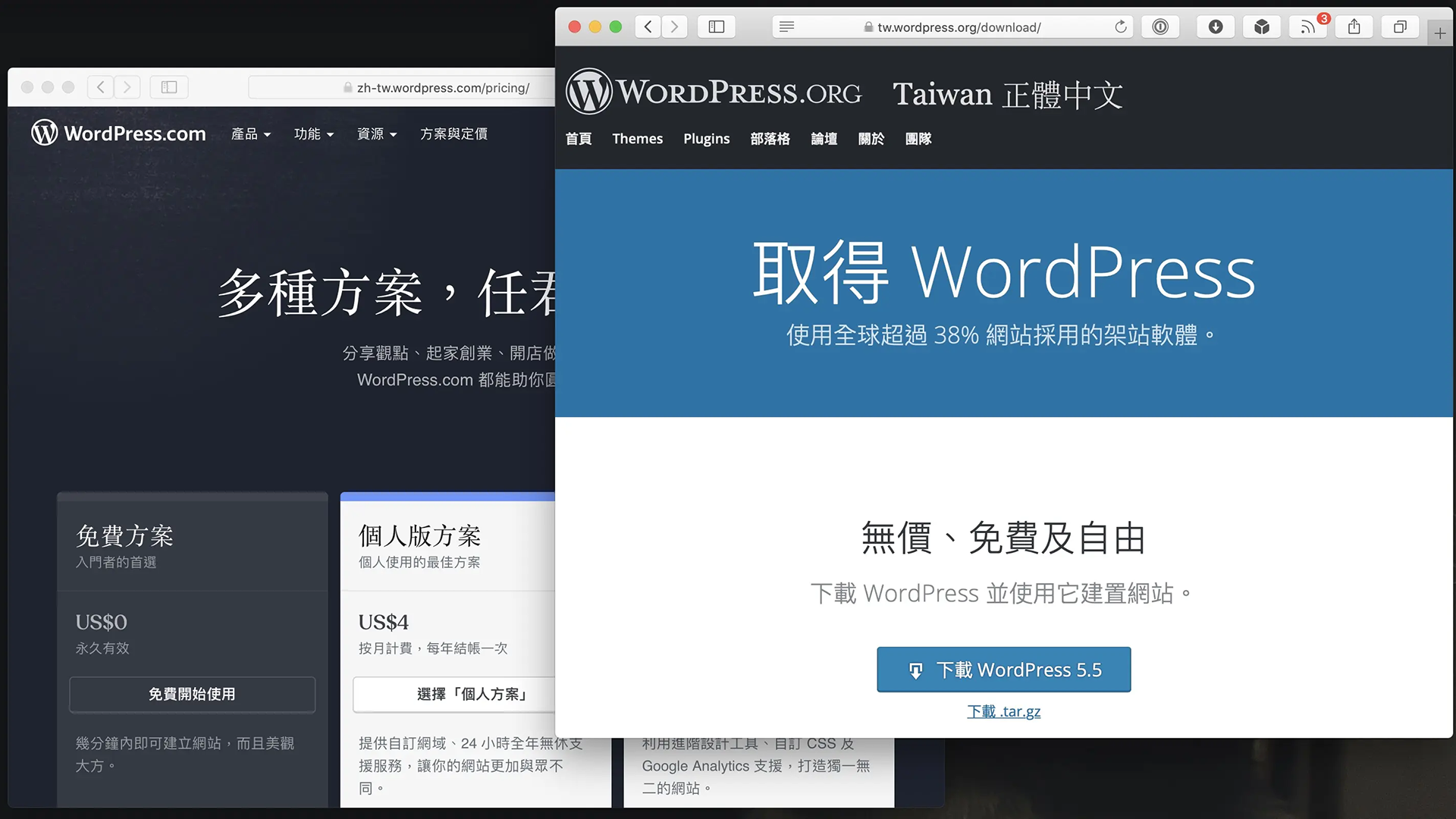Click the WordPress.org logo
1456x819 pixels.
point(714,92)
